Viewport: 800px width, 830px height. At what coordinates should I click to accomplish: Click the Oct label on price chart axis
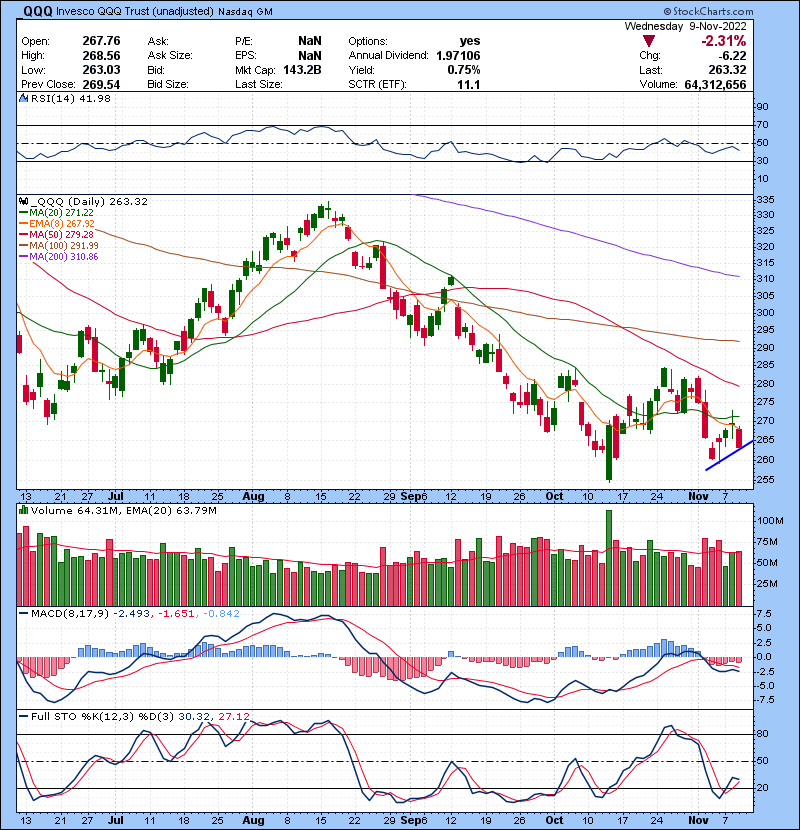point(554,497)
